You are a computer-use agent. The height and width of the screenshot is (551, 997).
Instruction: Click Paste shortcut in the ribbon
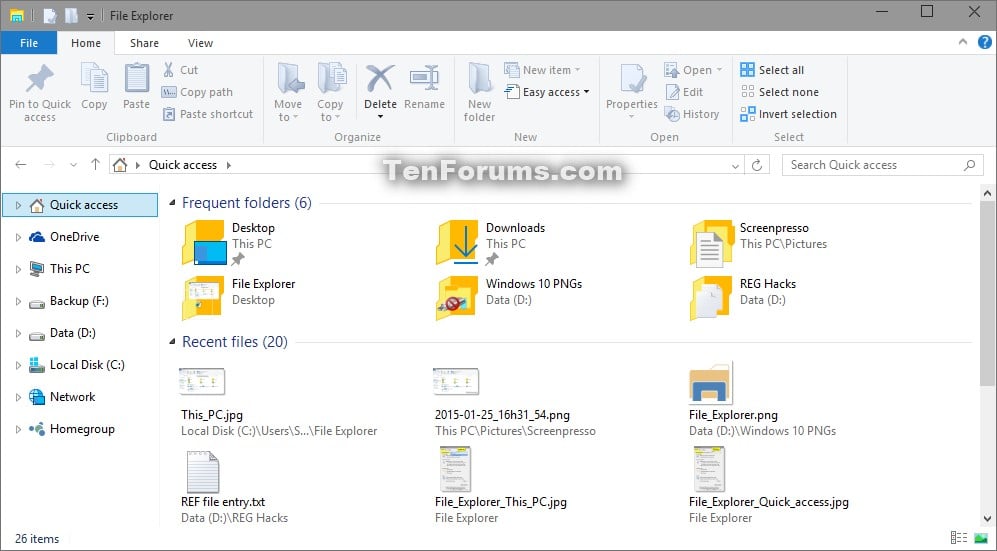pos(208,114)
